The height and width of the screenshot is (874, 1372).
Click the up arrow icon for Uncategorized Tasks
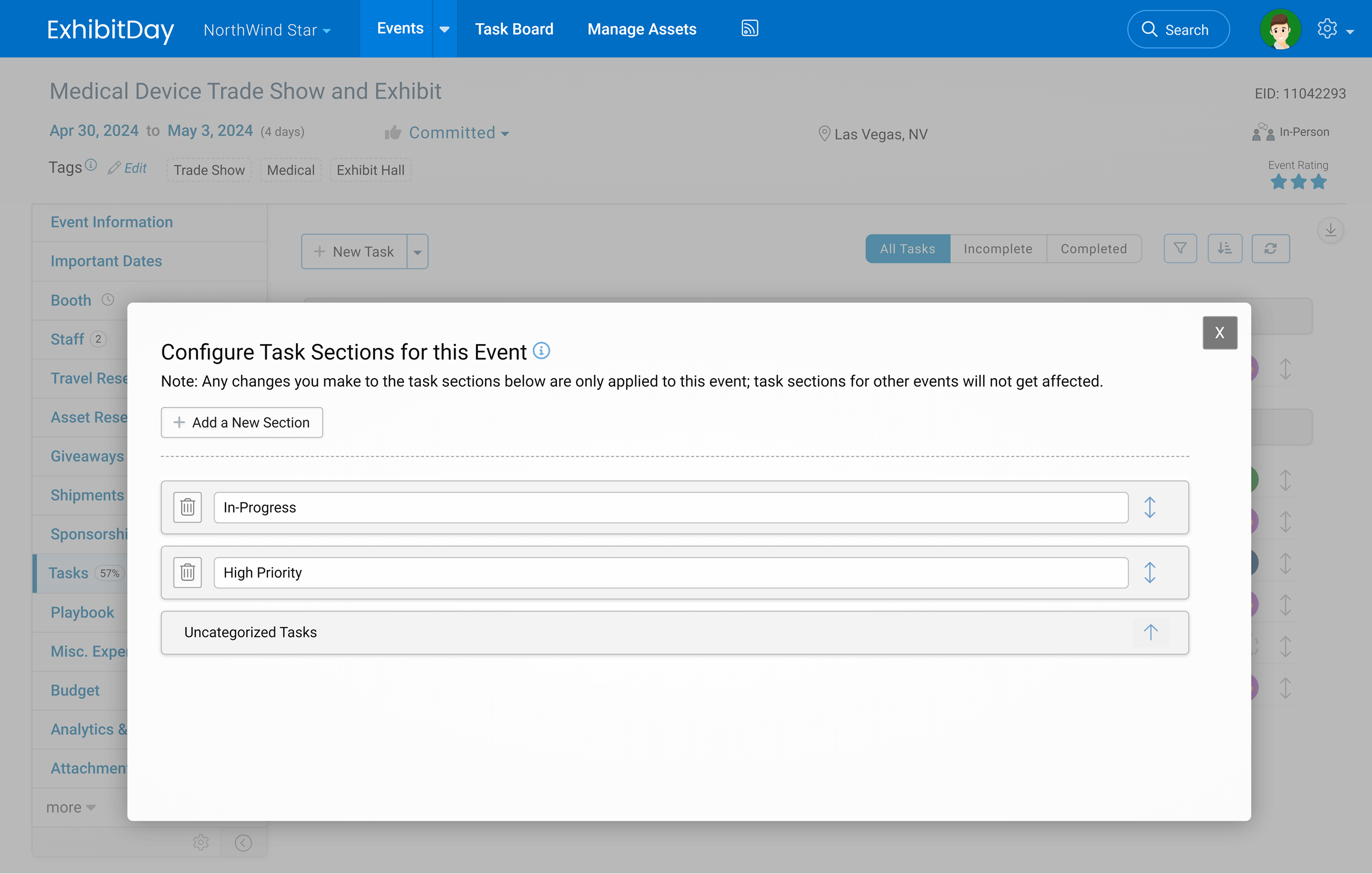click(1150, 632)
